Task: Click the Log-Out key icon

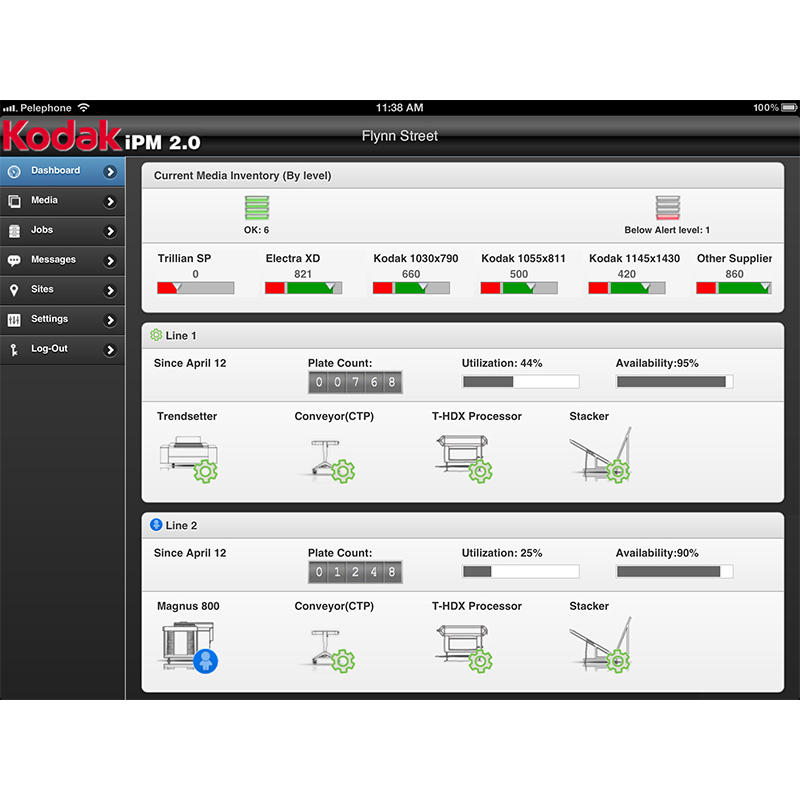Action: [14, 349]
